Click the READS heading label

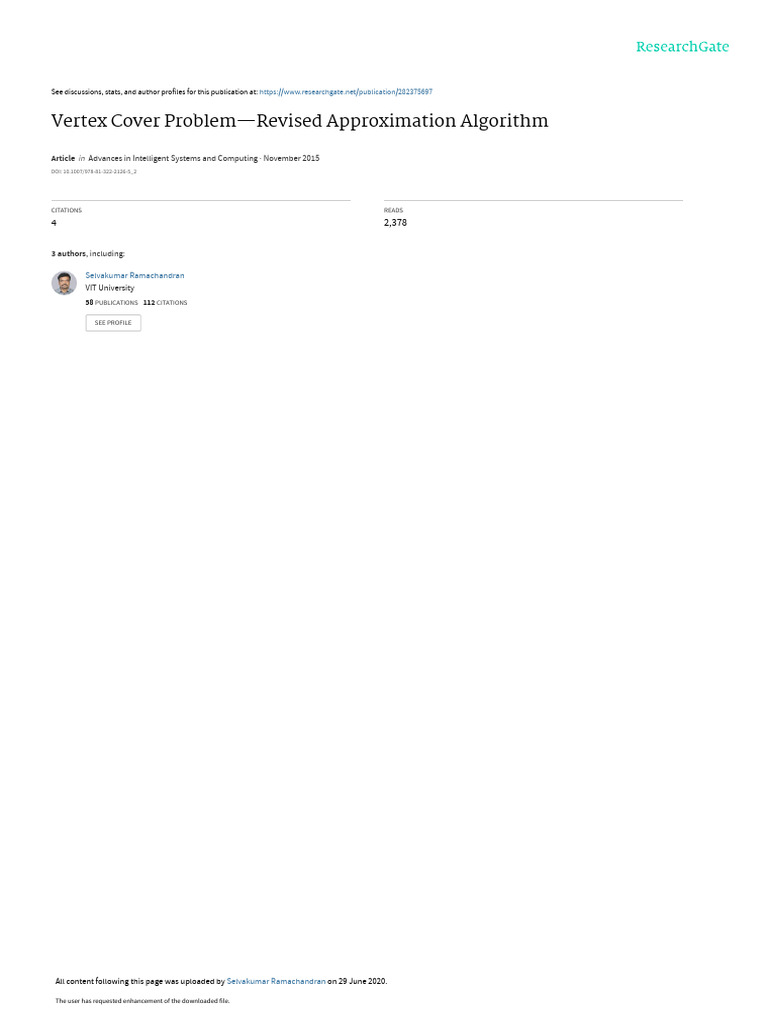pos(393,210)
